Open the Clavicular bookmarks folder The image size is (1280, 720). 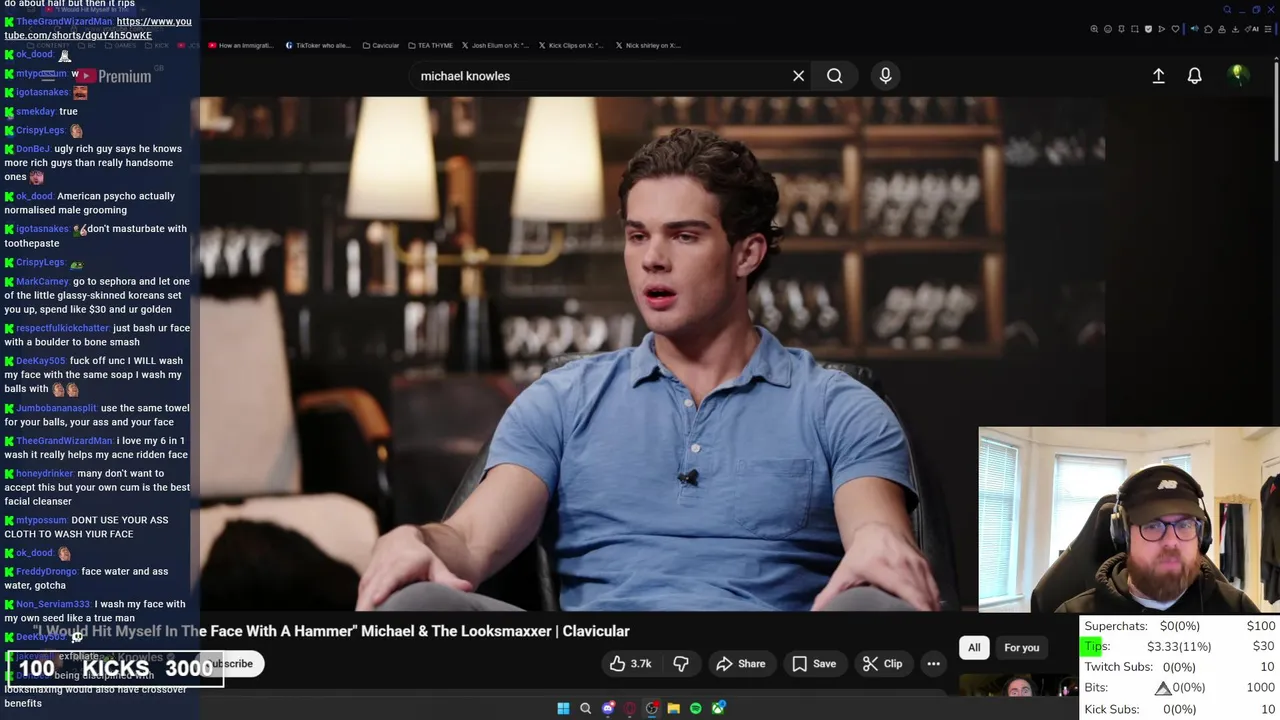point(381,45)
